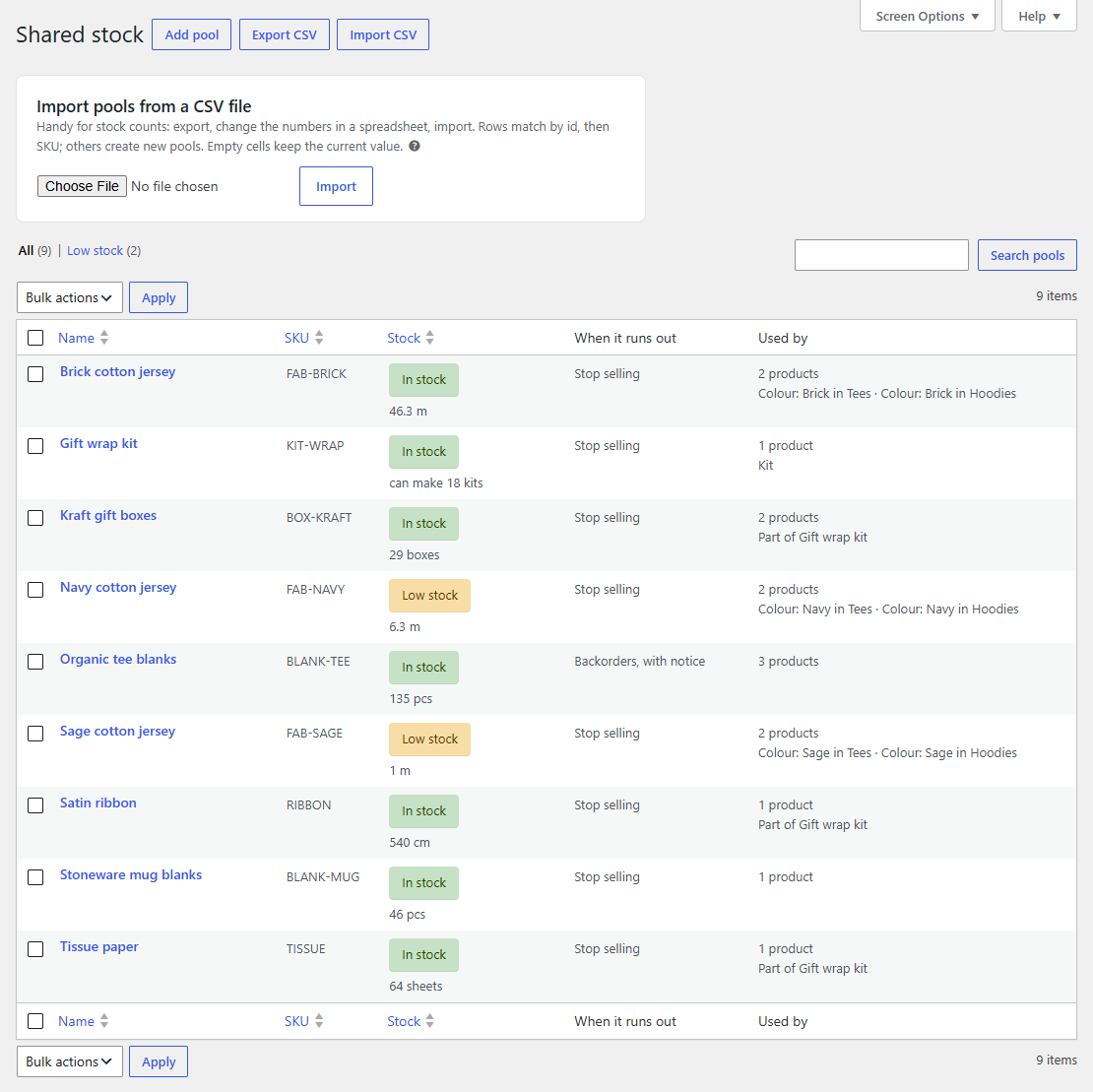This screenshot has width=1093, height=1092.
Task: Tick the Tissue paper row checkbox
Action: click(x=35, y=949)
